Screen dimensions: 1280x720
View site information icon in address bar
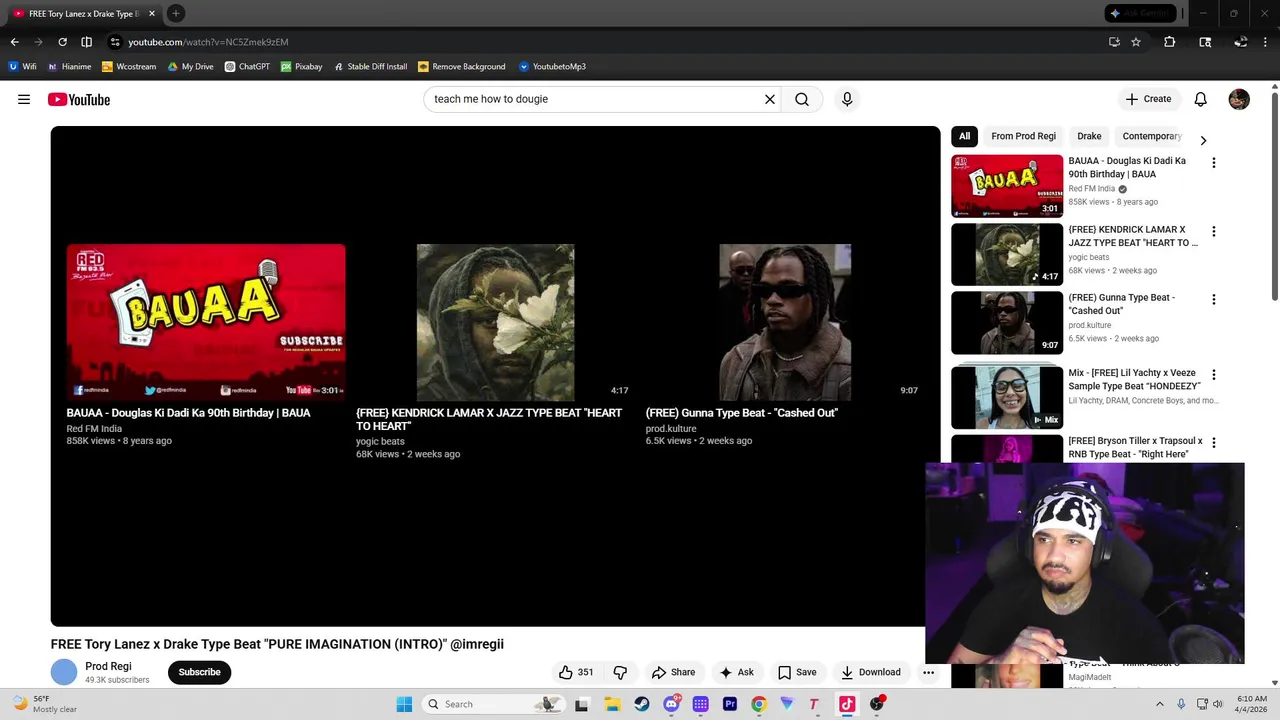pyautogui.click(x=115, y=42)
